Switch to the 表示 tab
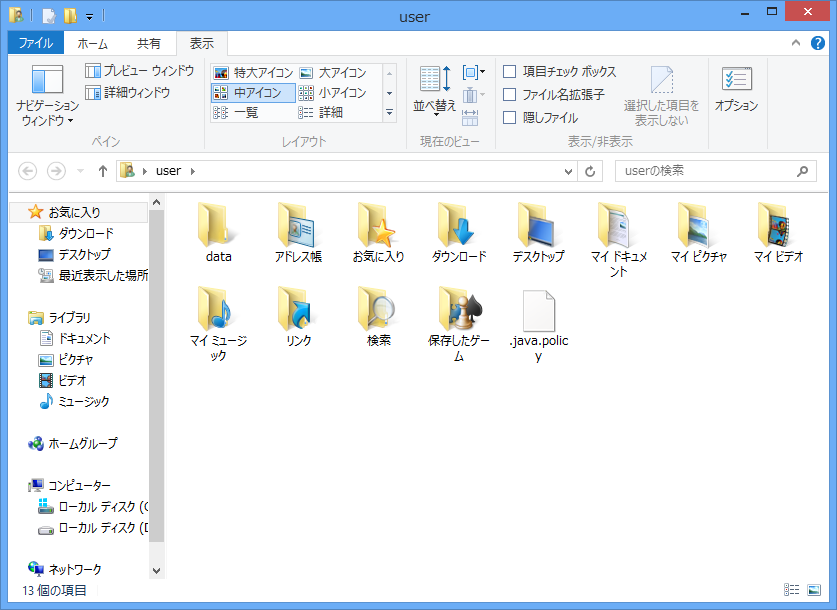837x610 pixels. tap(202, 43)
